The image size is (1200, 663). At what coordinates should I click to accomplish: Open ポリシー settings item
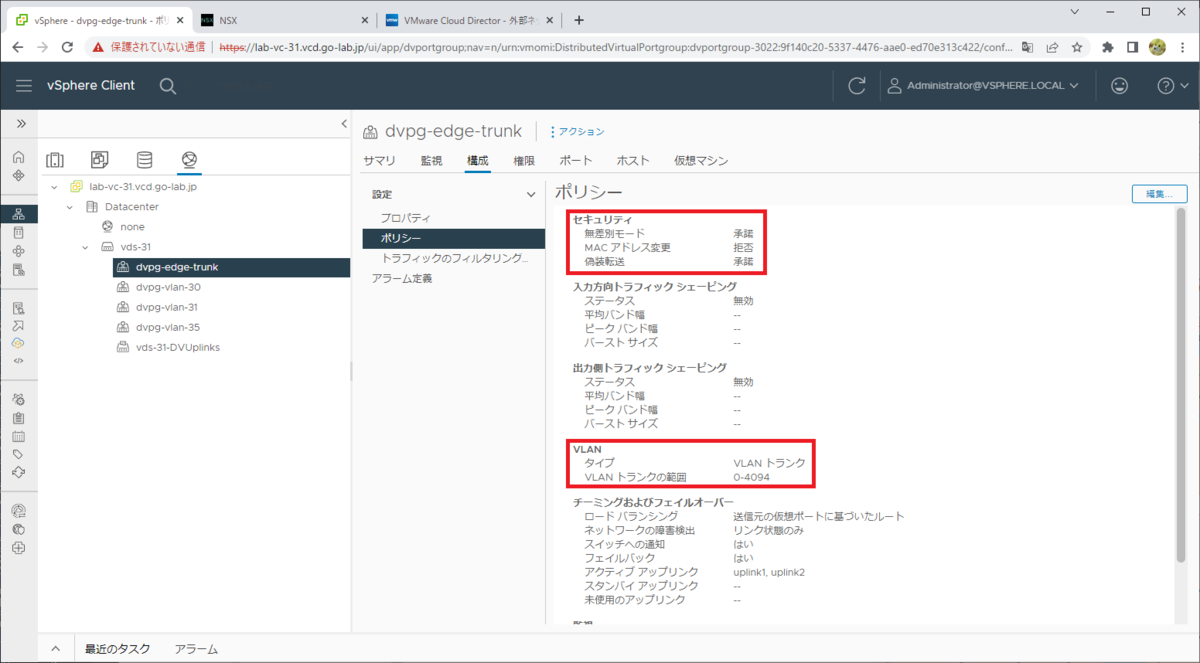(x=454, y=238)
